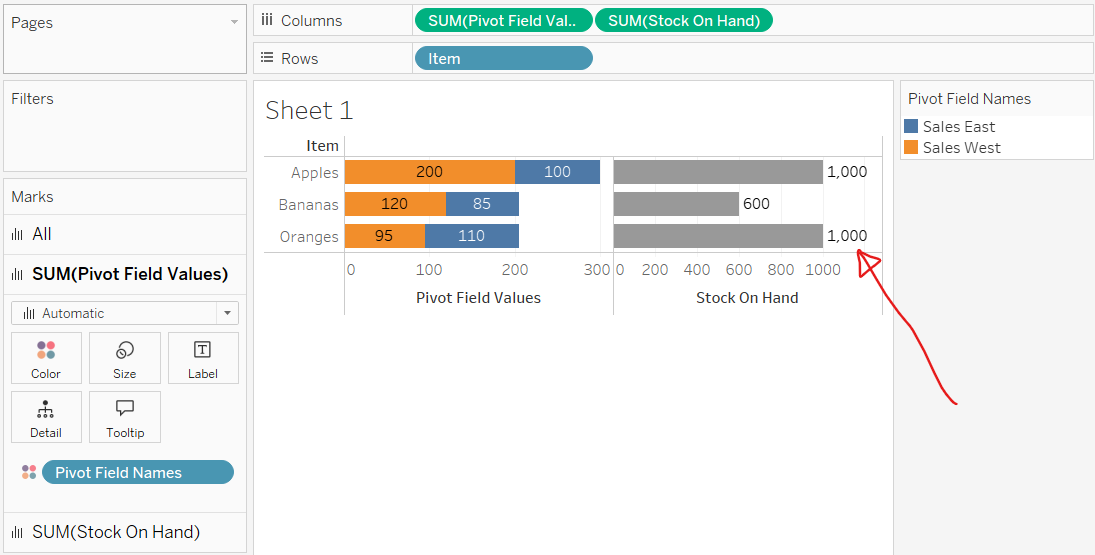Viewport: 1095px width, 555px height.
Task: Open the Size marks card
Action: pyautogui.click(x=124, y=359)
